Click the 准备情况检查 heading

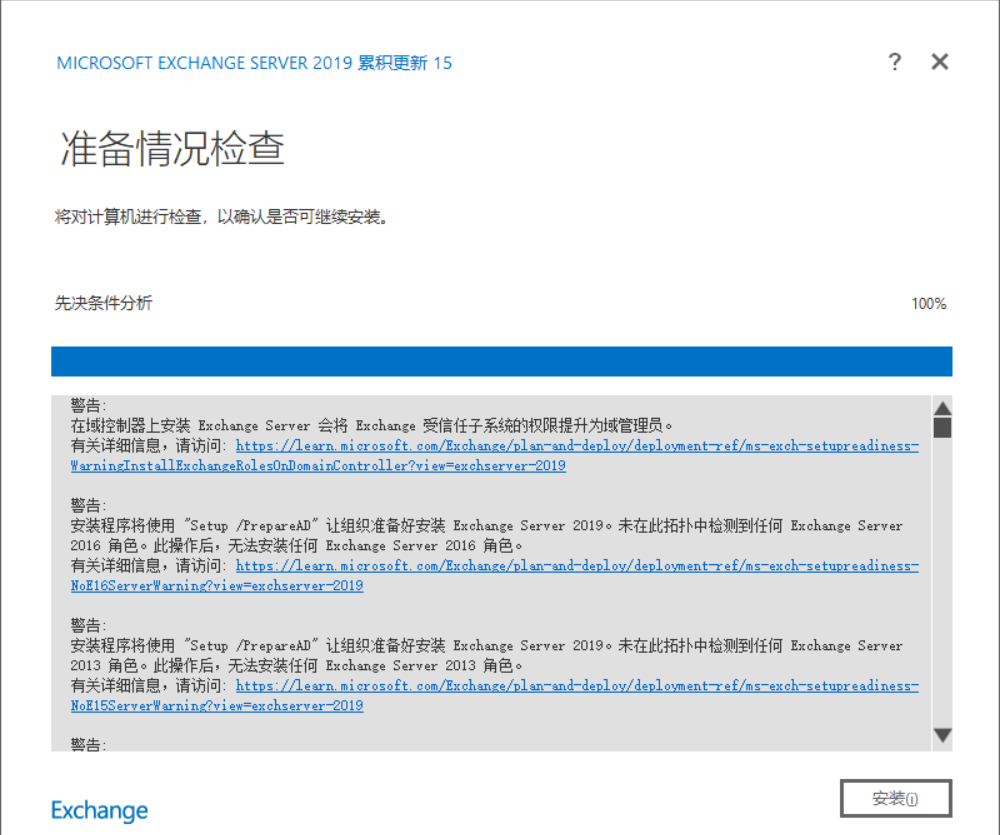172,149
